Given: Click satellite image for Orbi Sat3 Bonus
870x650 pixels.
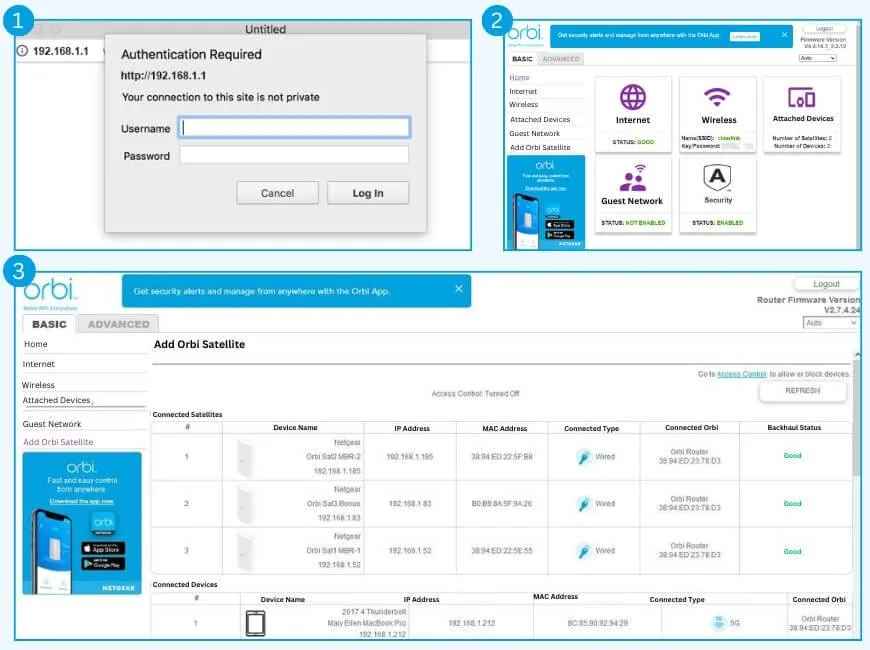Looking at the screenshot, I should click(x=244, y=504).
